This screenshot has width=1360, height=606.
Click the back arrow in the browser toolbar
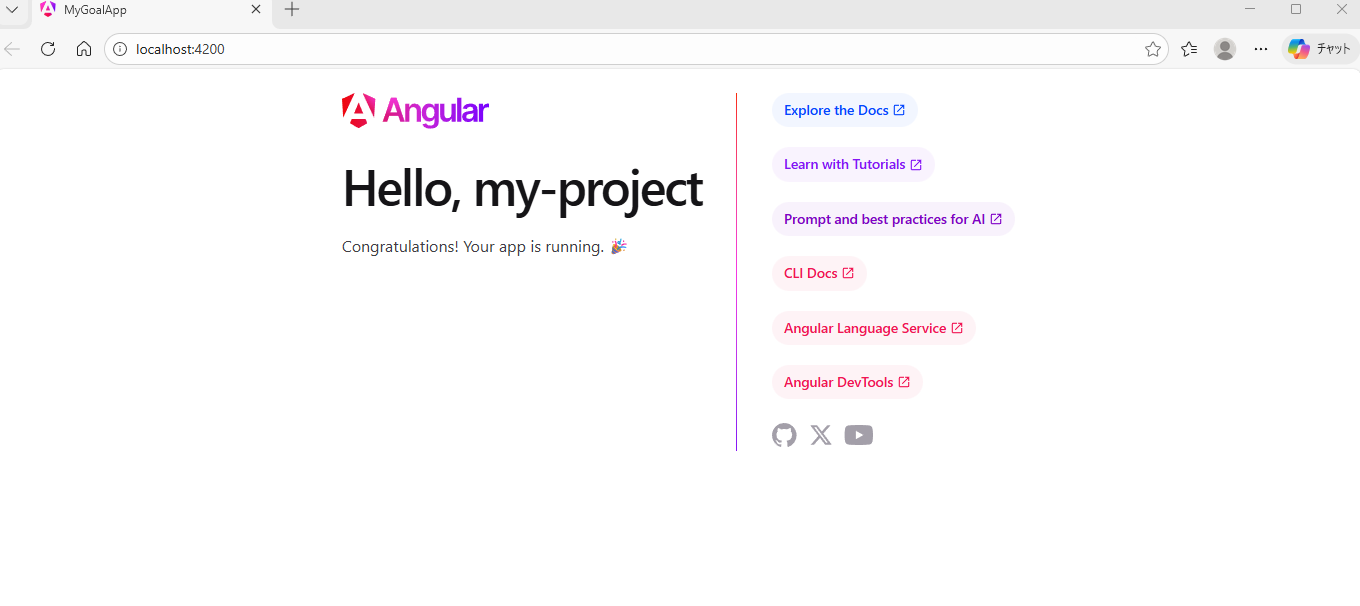point(12,49)
